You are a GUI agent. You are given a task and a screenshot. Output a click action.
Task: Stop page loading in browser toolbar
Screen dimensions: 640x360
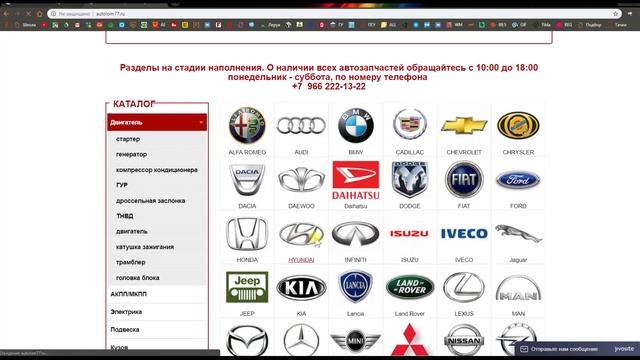[x=28, y=13]
